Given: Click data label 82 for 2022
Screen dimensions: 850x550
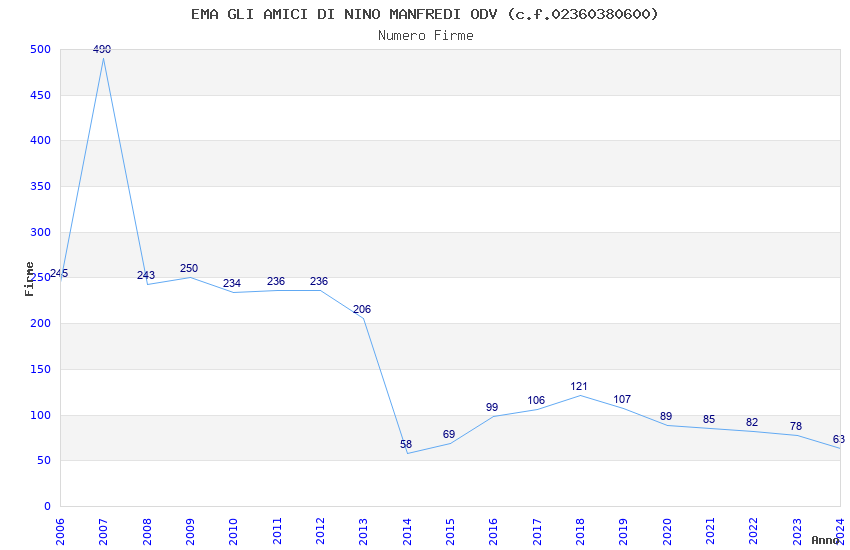Looking at the screenshot, I should pyautogui.click(x=752, y=422).
